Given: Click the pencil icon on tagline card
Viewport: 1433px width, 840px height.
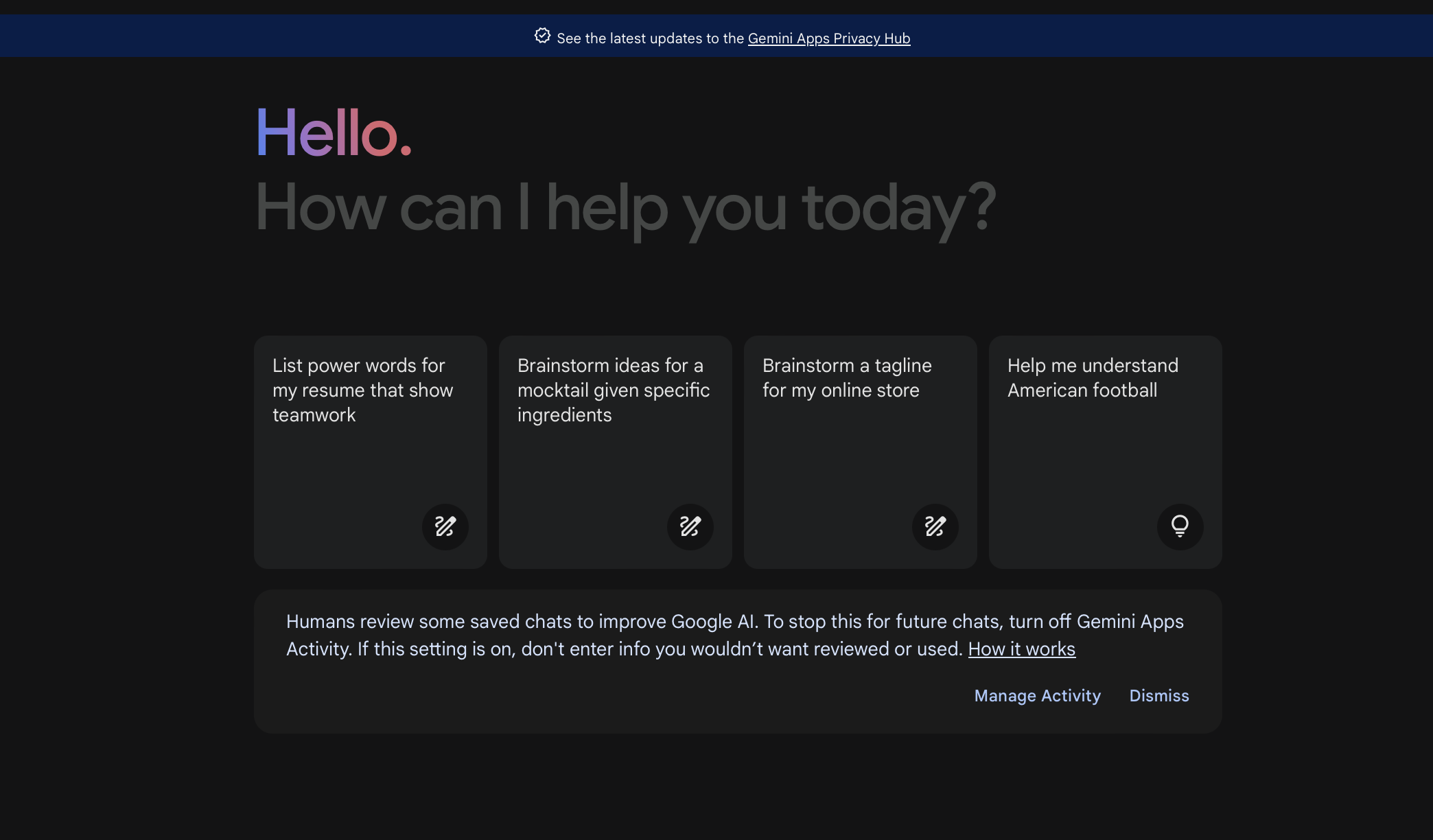Looking at the screenshot, I should pyautogui.click(x=935, y=526).
